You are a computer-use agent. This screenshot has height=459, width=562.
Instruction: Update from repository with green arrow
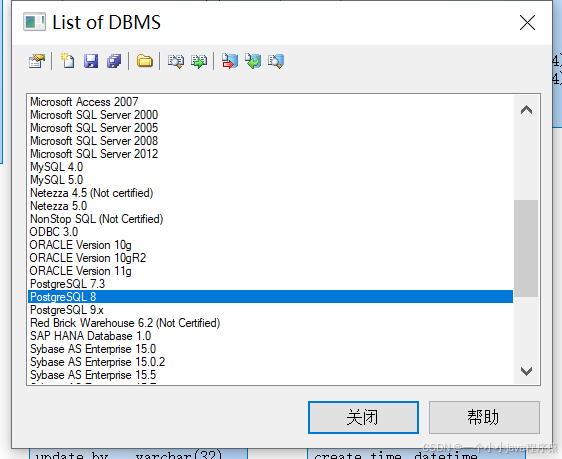coord(253,61)
